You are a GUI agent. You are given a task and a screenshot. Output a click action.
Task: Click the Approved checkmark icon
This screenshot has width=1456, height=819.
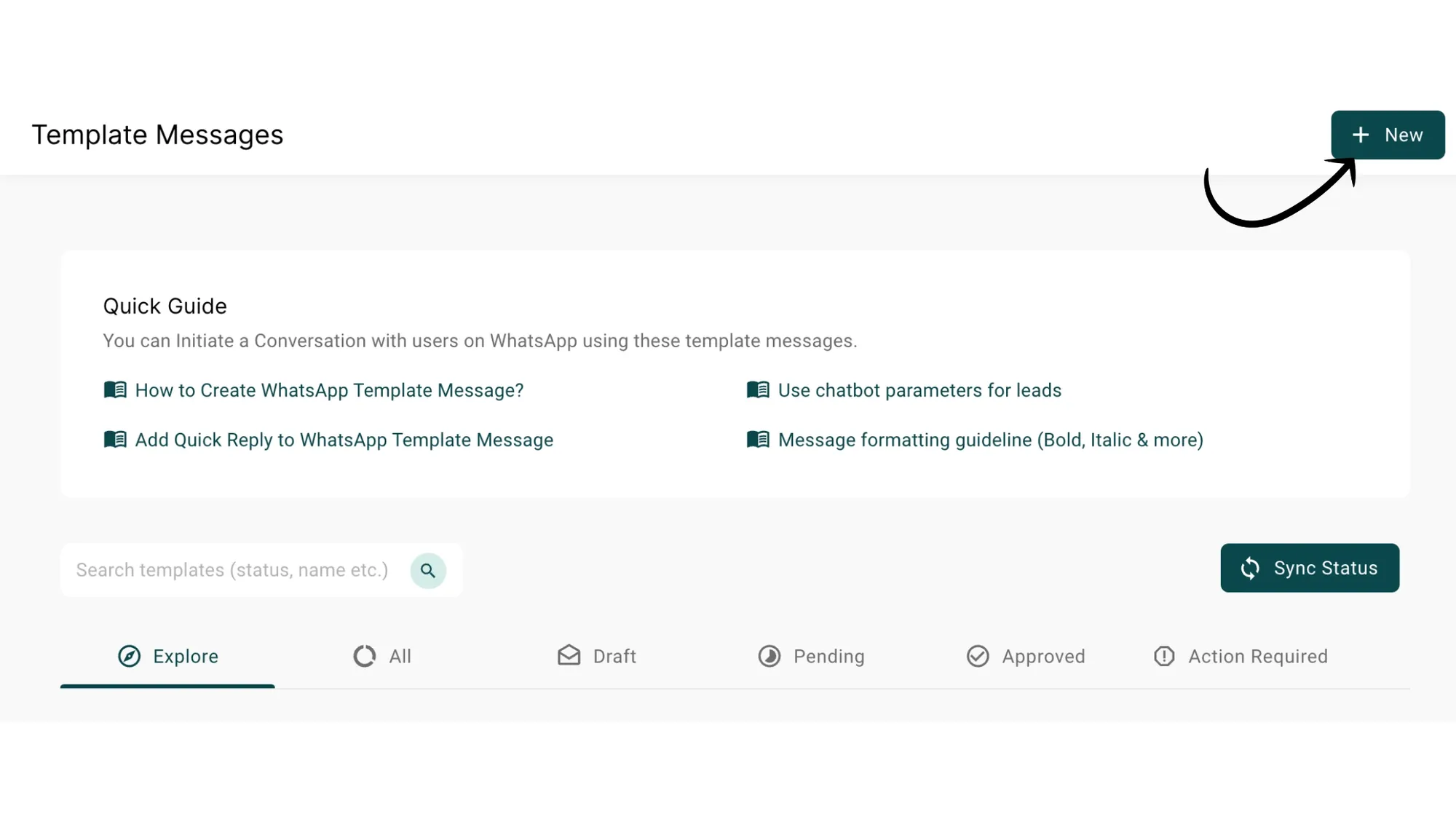tap(978, 656)
